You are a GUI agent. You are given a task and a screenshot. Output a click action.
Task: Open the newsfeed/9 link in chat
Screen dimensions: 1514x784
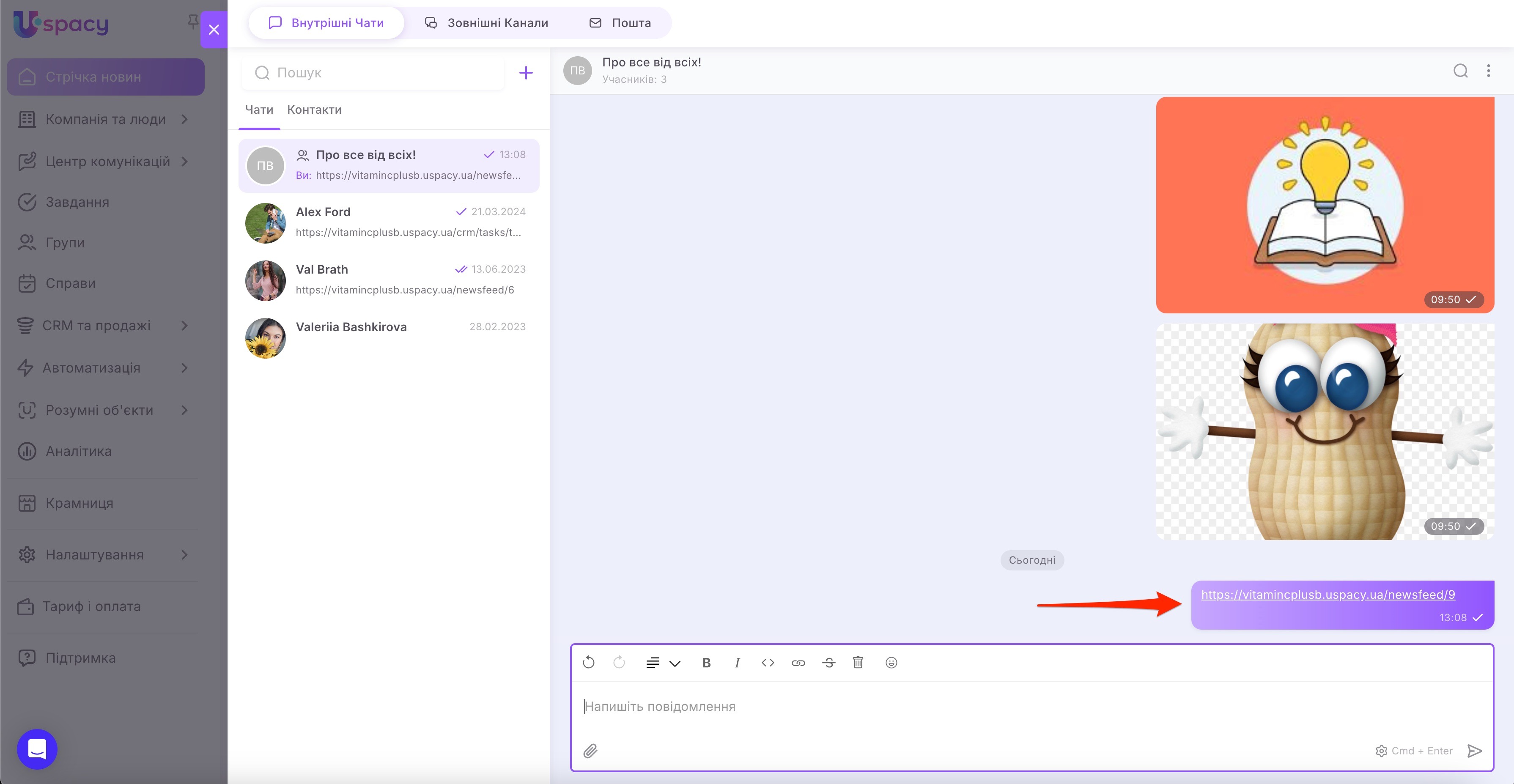(x=1327, y=595)
